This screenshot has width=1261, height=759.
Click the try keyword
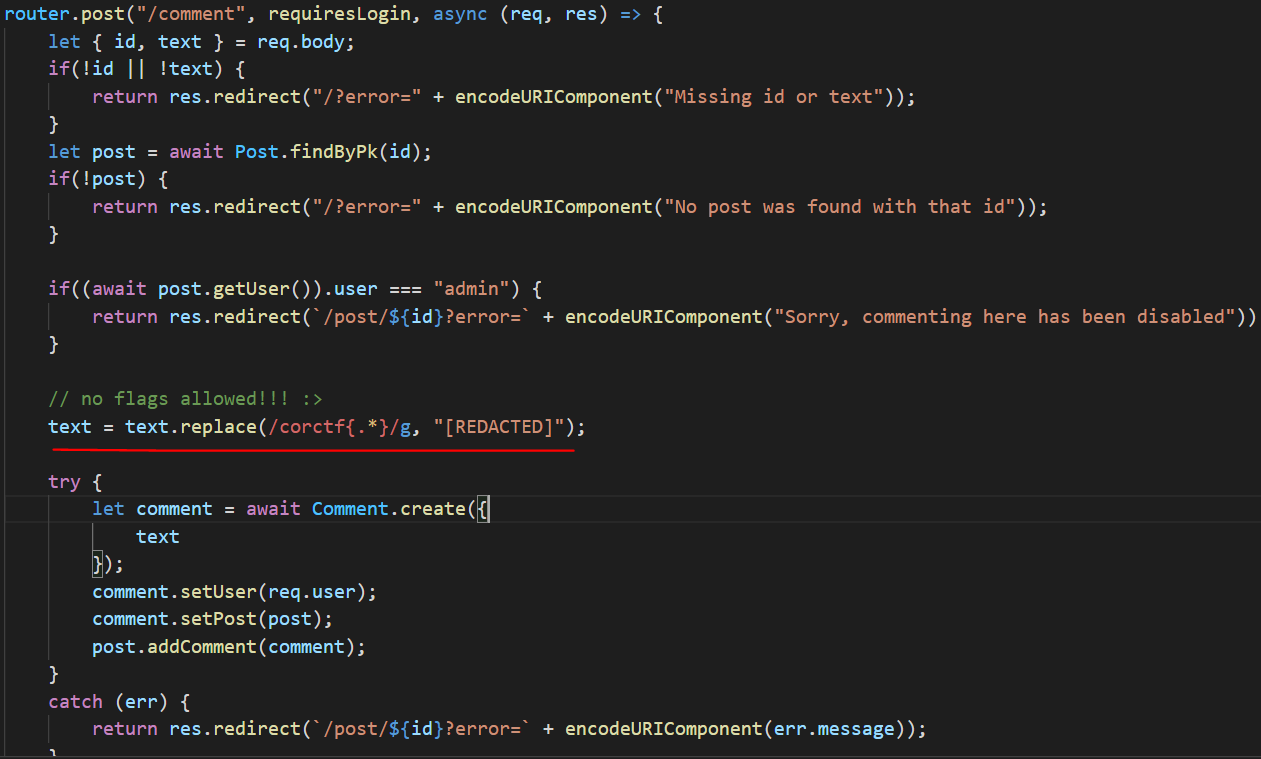[x=64, y=482]
